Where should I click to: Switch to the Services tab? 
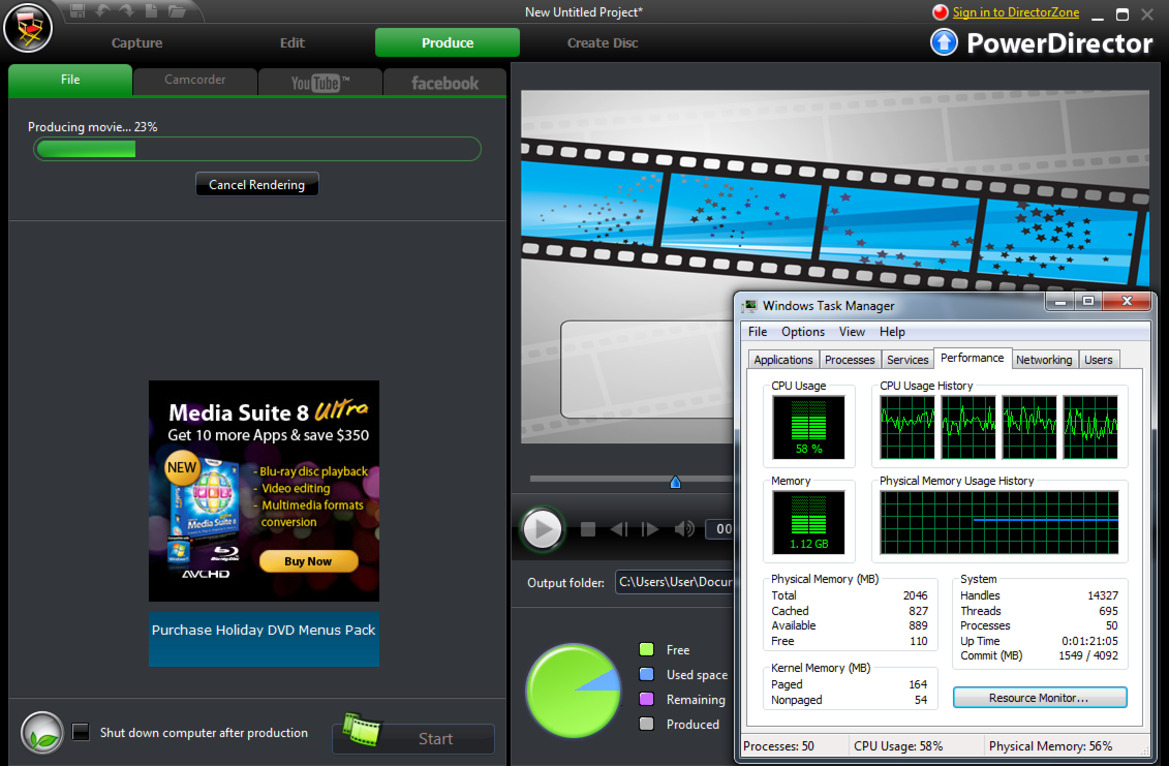(x=907, y=360)
